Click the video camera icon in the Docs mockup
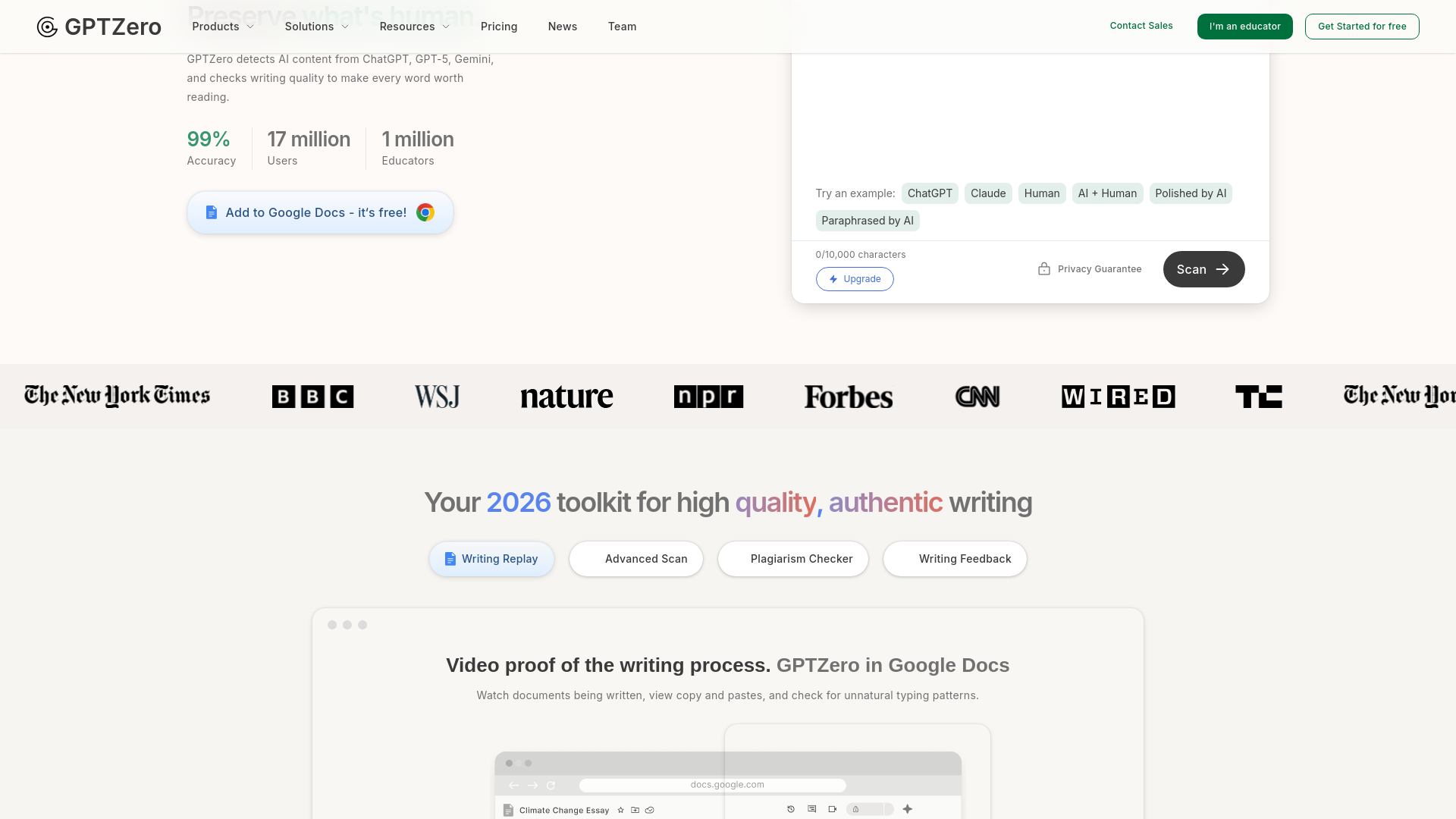Viewport: 1456px width, 819px height. (x=832, y=809)
